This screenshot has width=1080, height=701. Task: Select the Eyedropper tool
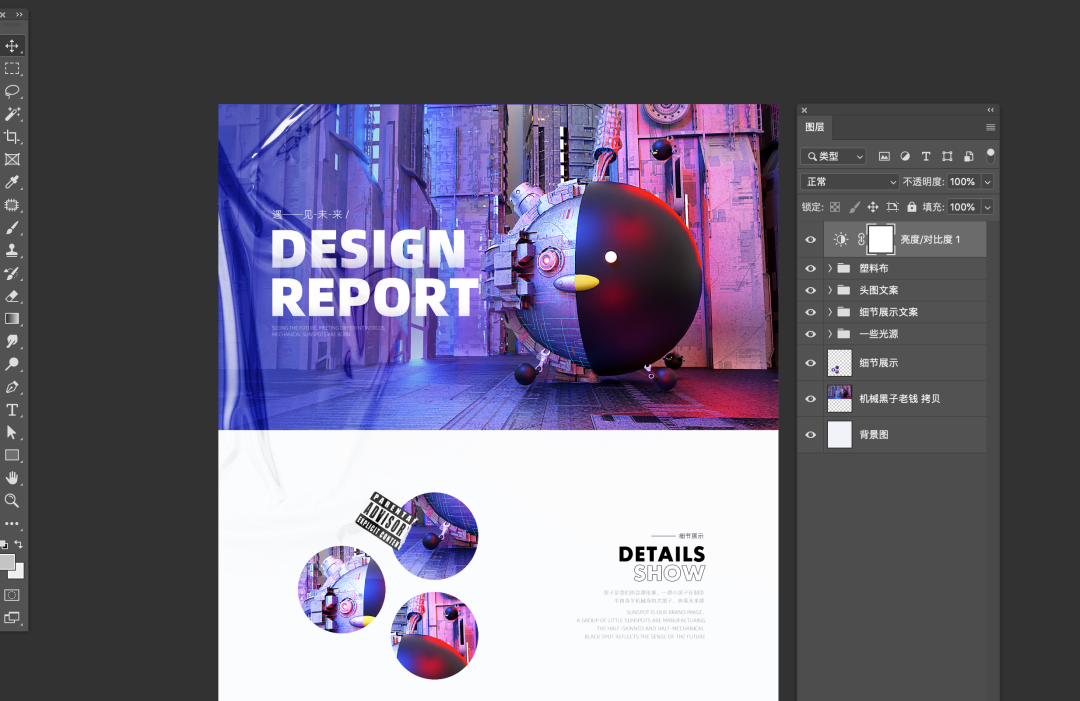(12, 182)
